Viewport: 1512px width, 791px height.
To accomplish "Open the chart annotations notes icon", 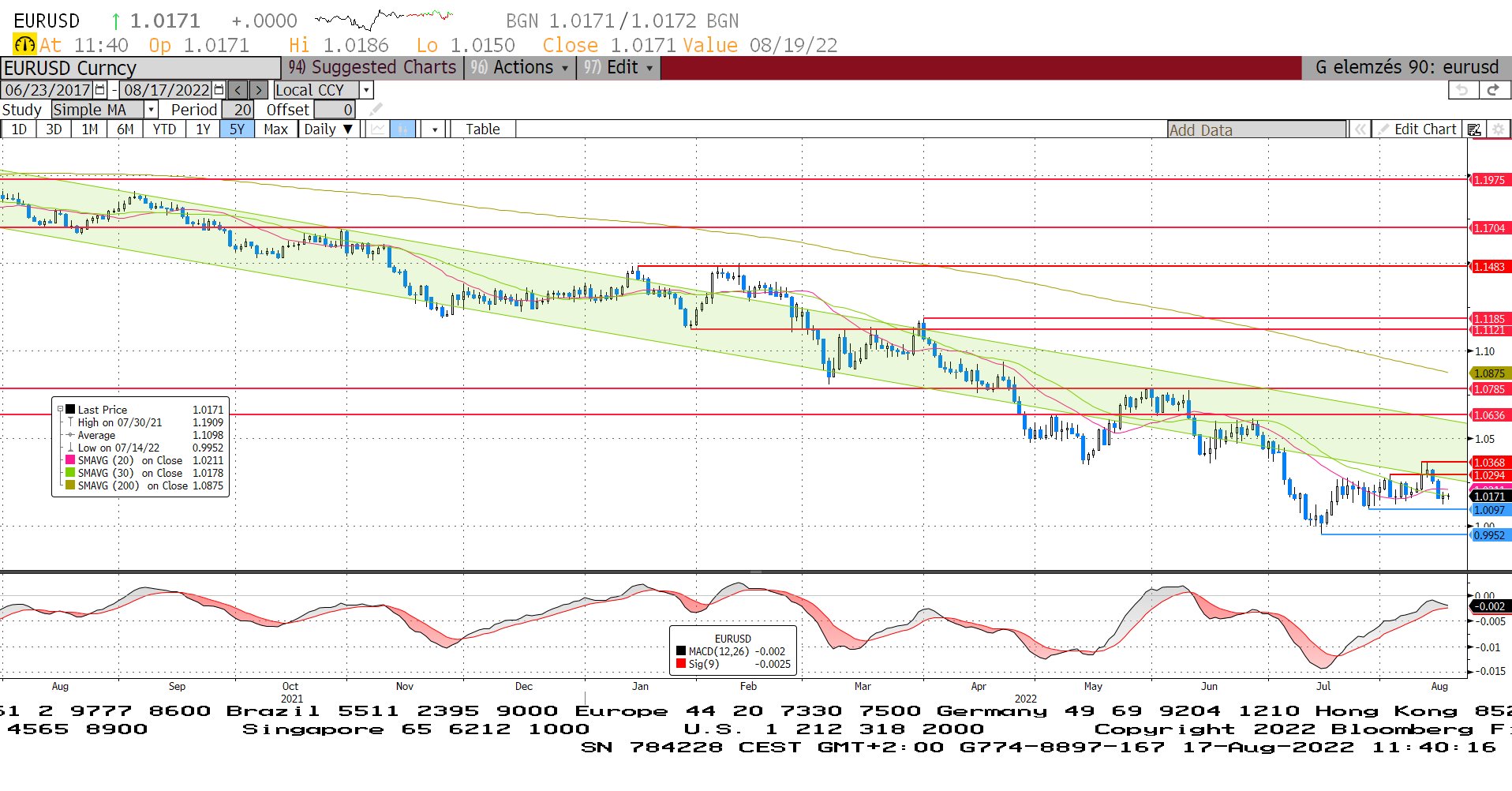I will pos(1474,129).
